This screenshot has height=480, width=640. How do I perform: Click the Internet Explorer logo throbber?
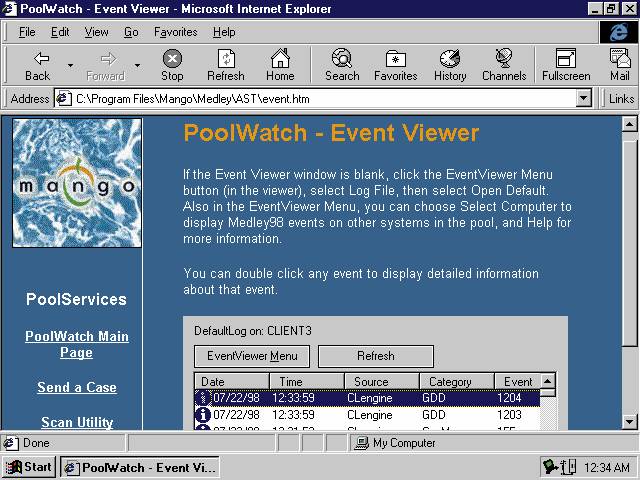(619, 32)
